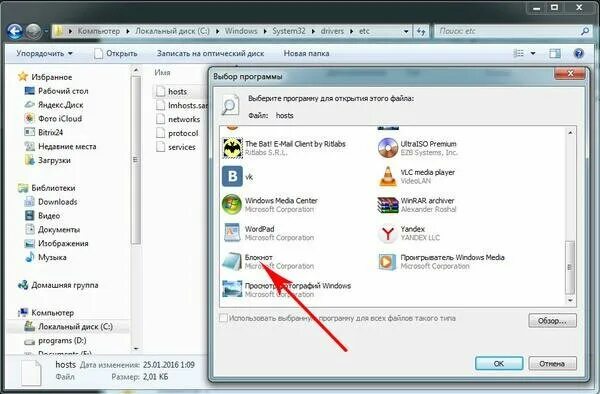Click navigation pane scrollbar thumb
The height and width of the screenshot is (394, 600).
pyautogui.click(x=135, y=160)
